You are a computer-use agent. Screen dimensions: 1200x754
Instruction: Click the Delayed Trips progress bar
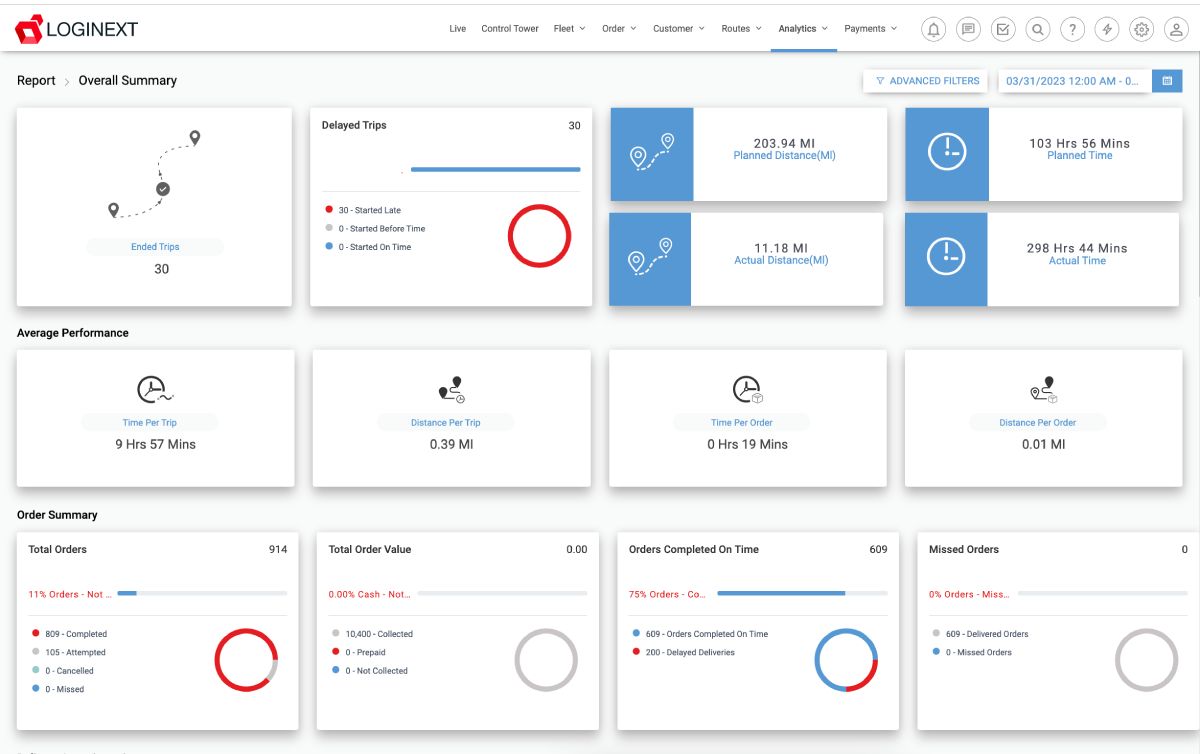point(494,170)
